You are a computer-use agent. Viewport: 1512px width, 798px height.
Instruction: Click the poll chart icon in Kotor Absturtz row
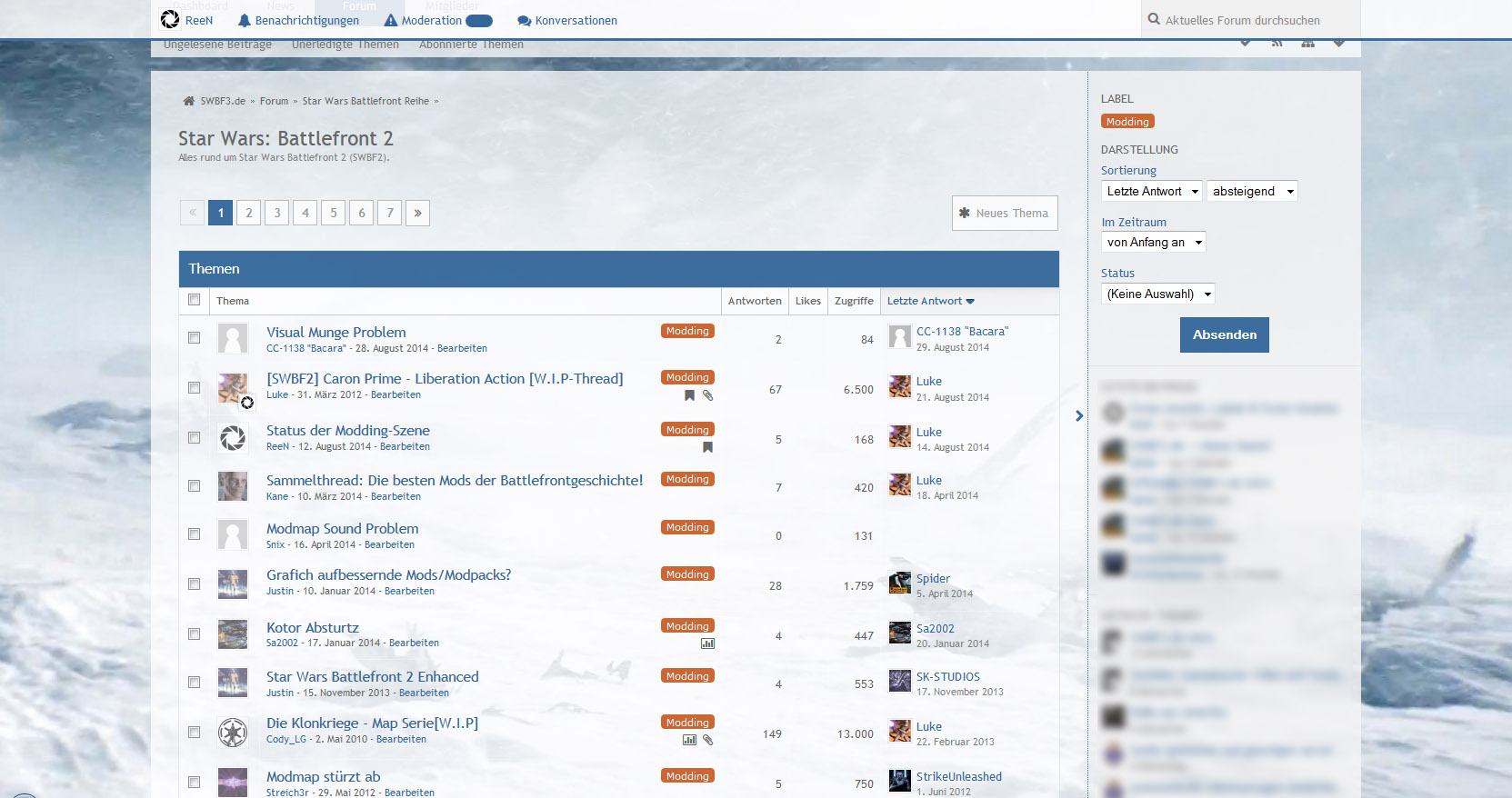[707, 643]
